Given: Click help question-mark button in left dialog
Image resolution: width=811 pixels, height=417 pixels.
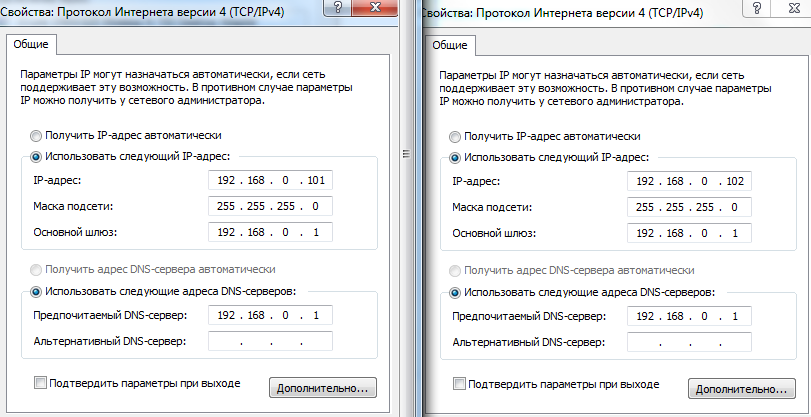Looking at the screenshot, I should pyautogui.click(x=338, y=8).
